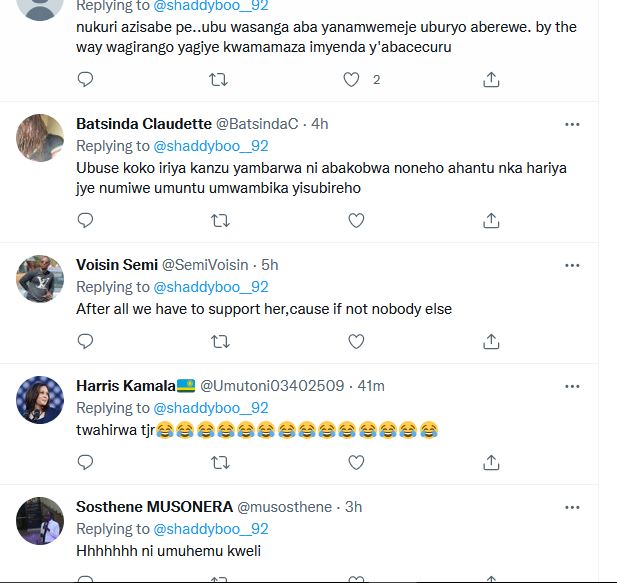
Task: Like the top tweet with 2 likes
Action: pyautogui.click(x=352, y=79)
